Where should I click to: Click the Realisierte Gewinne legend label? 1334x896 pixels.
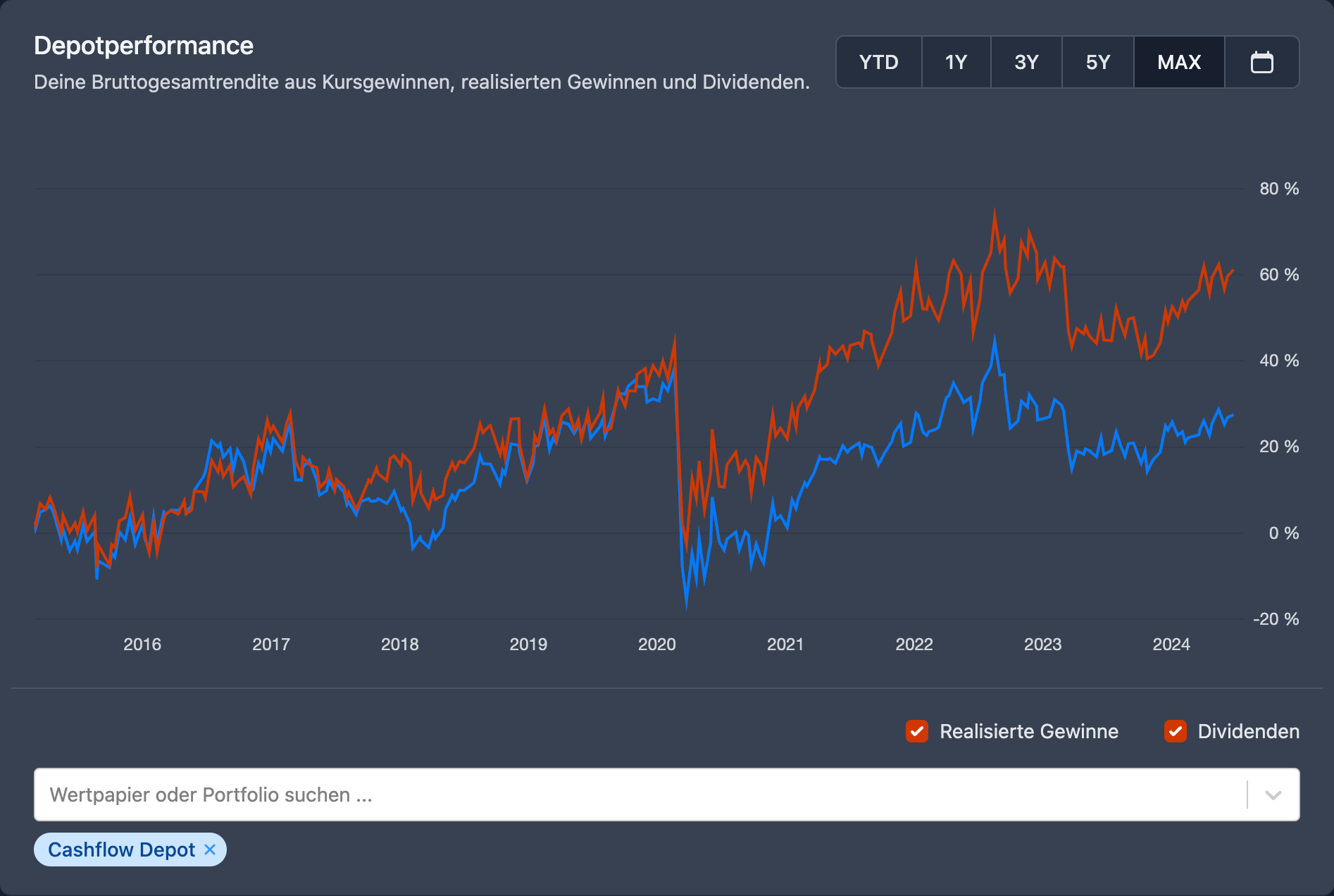(x=1030, y=732)
